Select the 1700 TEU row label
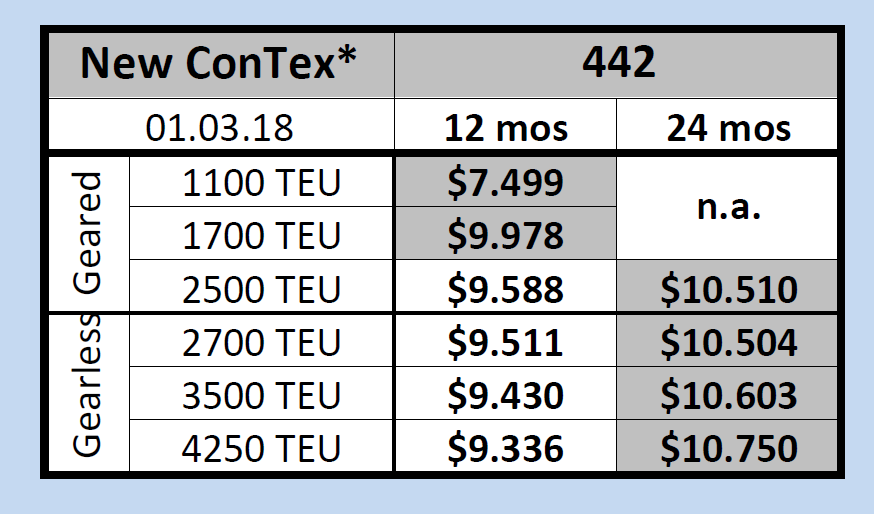Screen dimensions: 874x514 click(262, 236)
